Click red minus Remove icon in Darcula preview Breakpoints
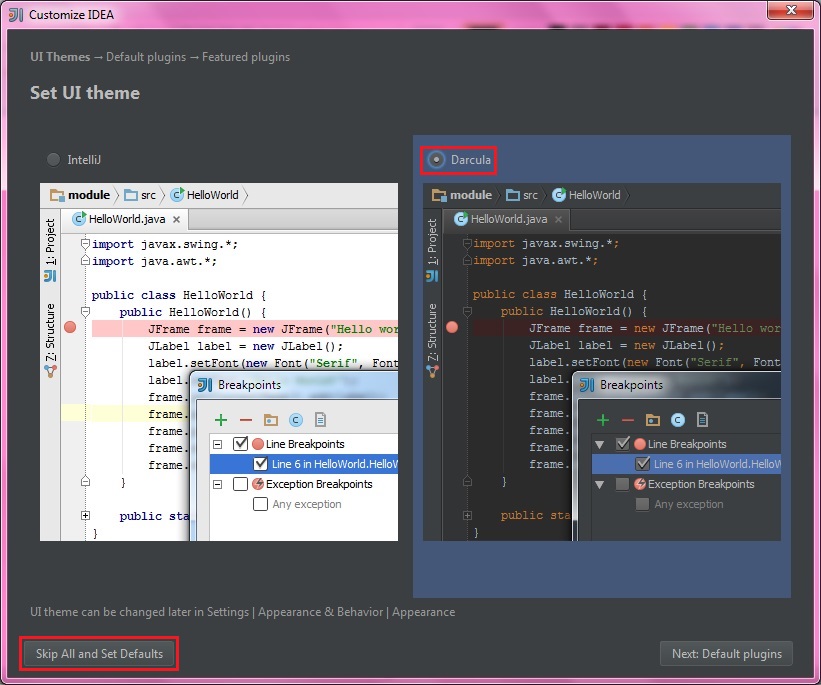The width and height of the screenshot is (821, 685). pyautogui.click(x=628, y=420)
